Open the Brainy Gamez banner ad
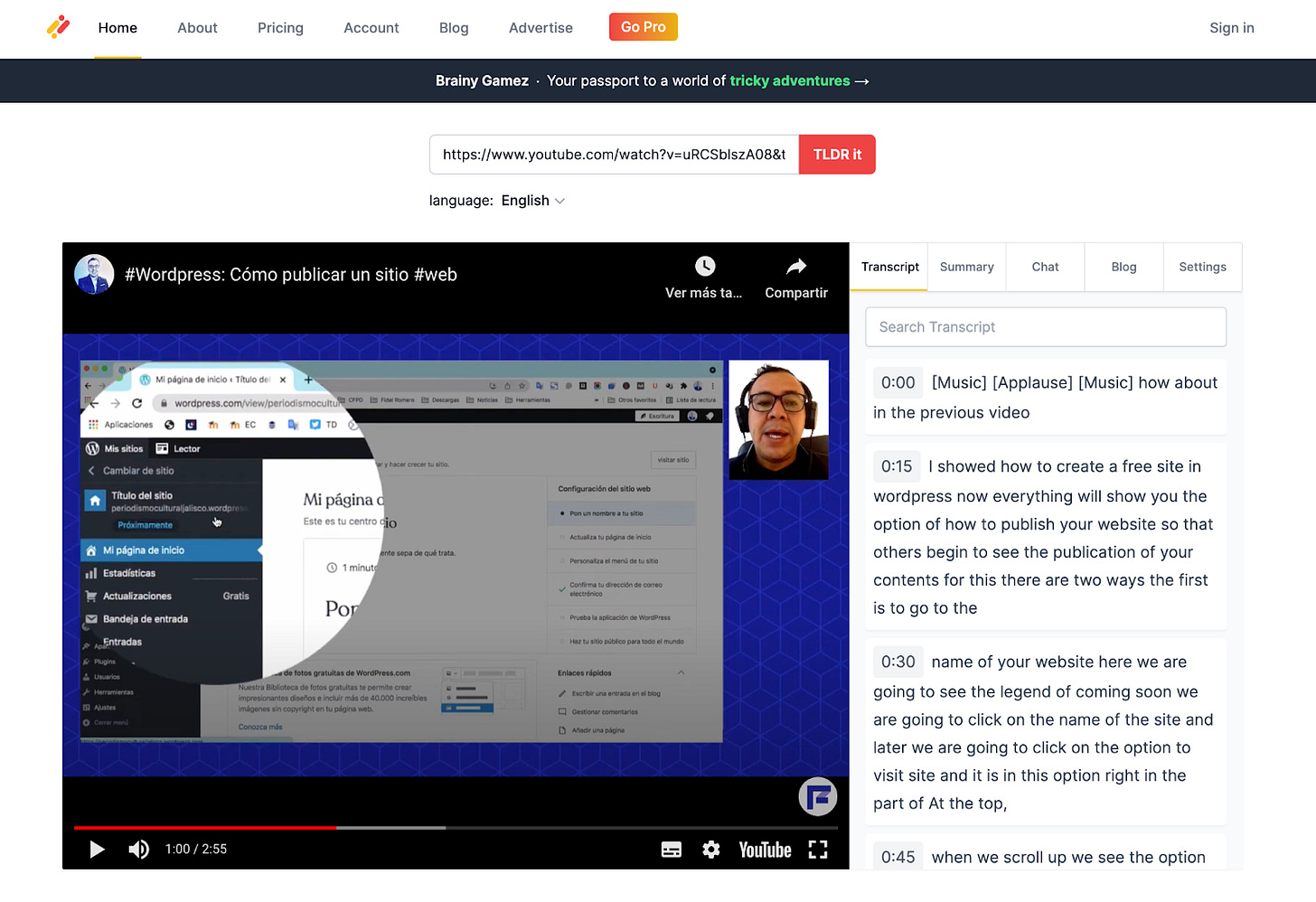The width and height of the screenshot is (1316, 902). (x=653, y=81)
